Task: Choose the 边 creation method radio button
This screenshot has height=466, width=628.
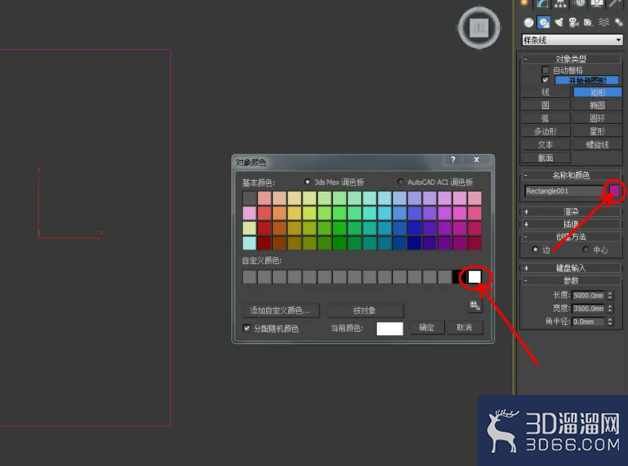Action: click(x=535, y=249)
